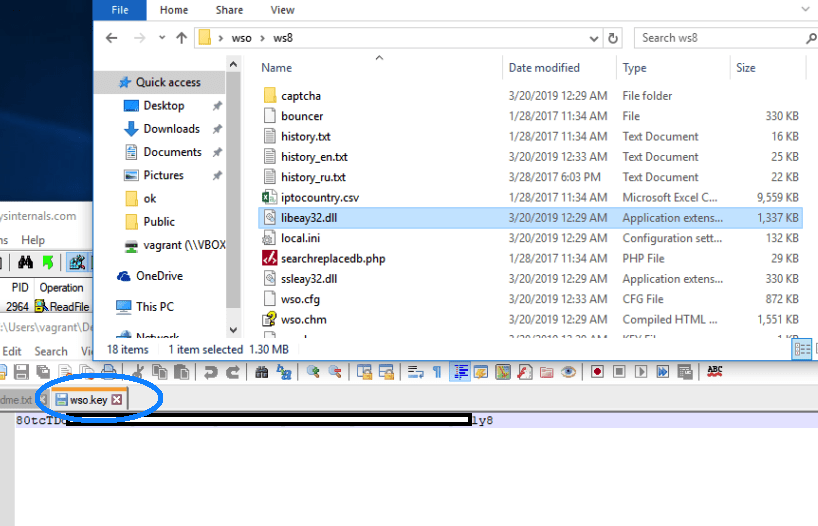The width and height of the screenshot is (818, 526).
Task: Click in the Search ws8 field
Action: [720, 38]
